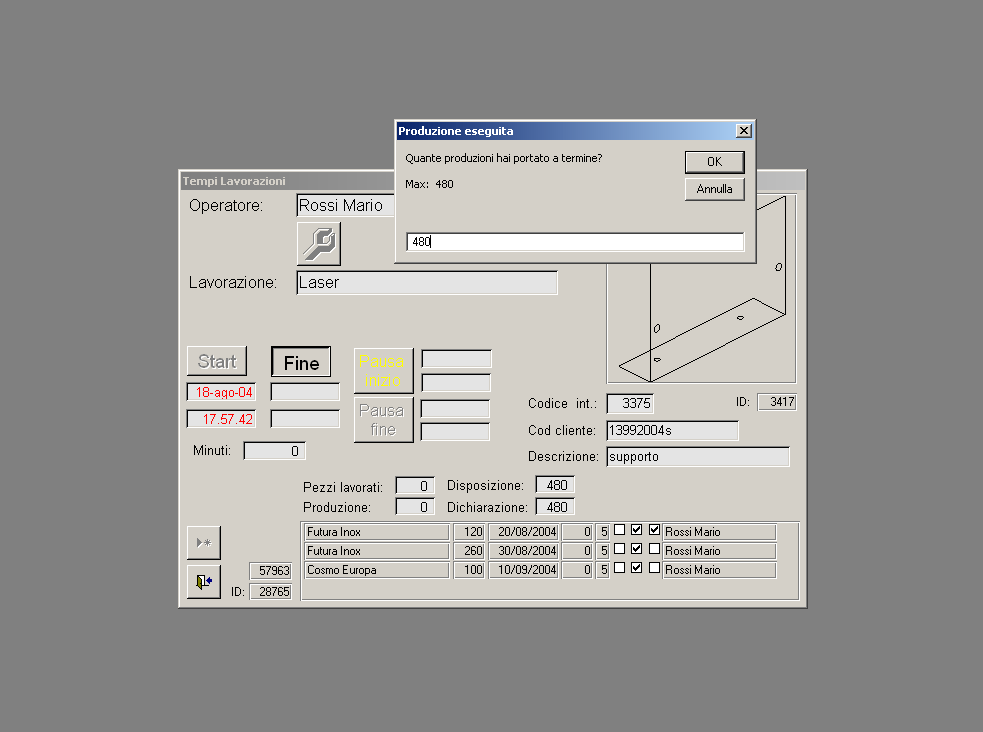This screenshot has width=983, height=732.
Task: Click the Pausa fine button
Action: pos(383,420)
